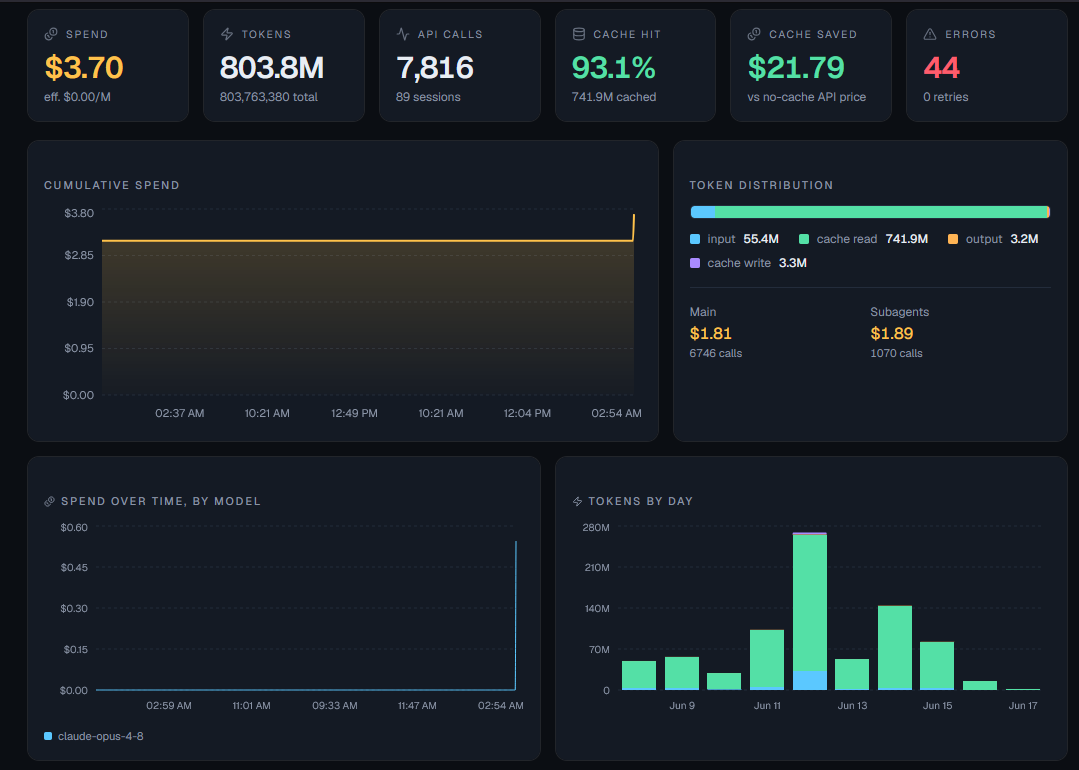The image size is (1079, 770).
Task: Click the TOKEN DISTRIBUTION heading
Action: (x=761, y=185)
